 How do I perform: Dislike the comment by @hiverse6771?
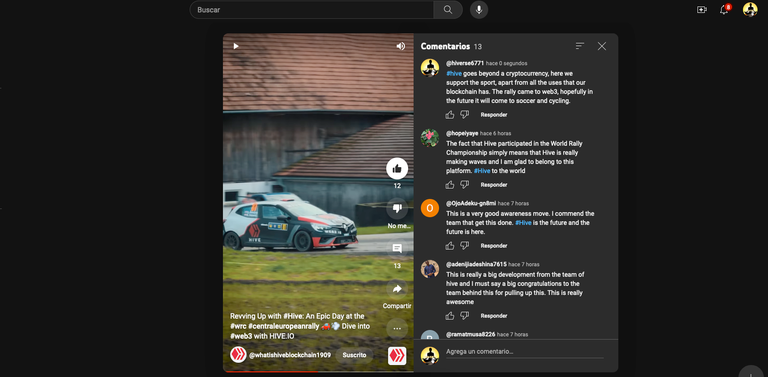click(x=465, y=115)
